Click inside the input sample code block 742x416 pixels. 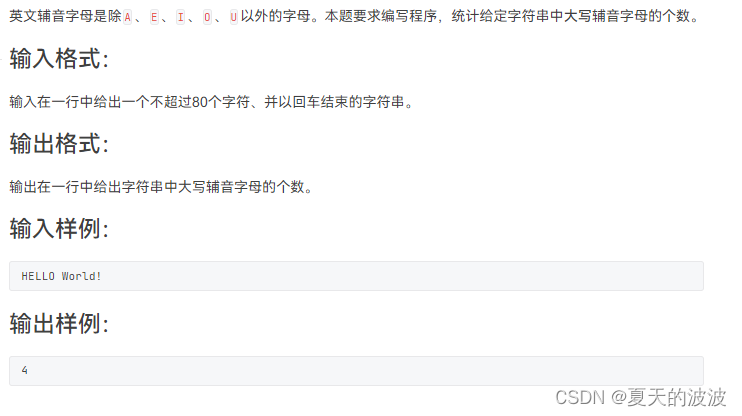[x=356, y=276]
